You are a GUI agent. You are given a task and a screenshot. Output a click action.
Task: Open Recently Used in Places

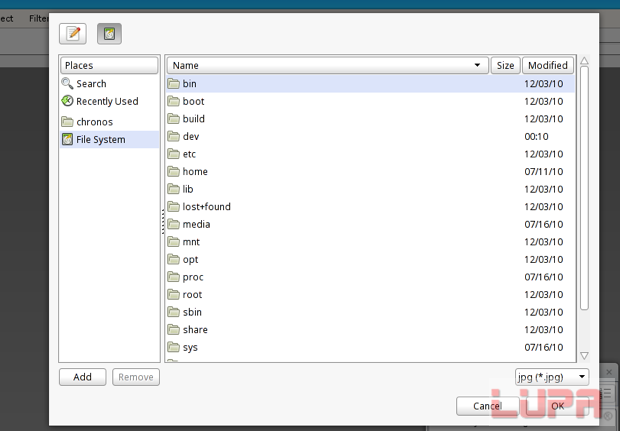(110, 101)
